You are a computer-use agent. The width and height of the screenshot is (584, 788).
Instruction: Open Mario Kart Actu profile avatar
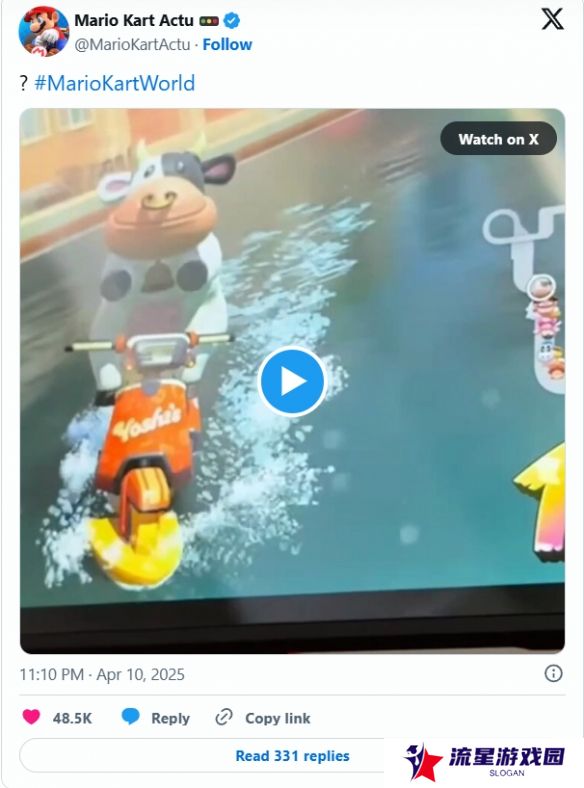(x=44, y=32)
